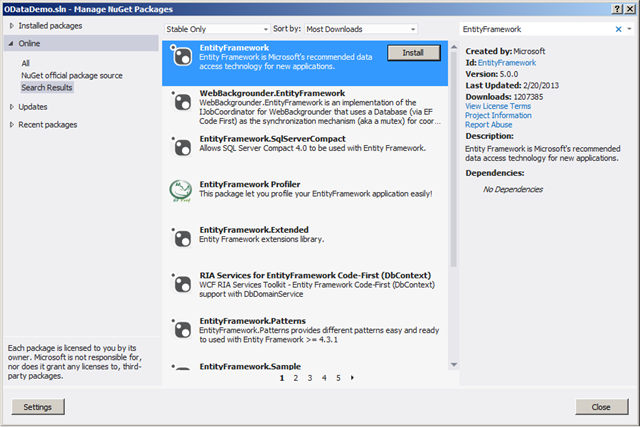This screenshot has width=640, height=427.
Task: Click the No Dependencies text
Action: click(513, 189)
